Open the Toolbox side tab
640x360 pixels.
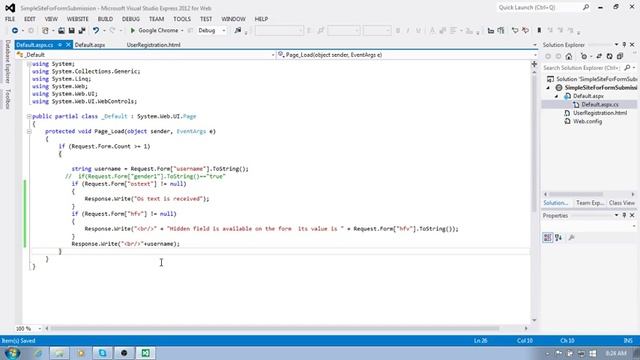point(7,99)
